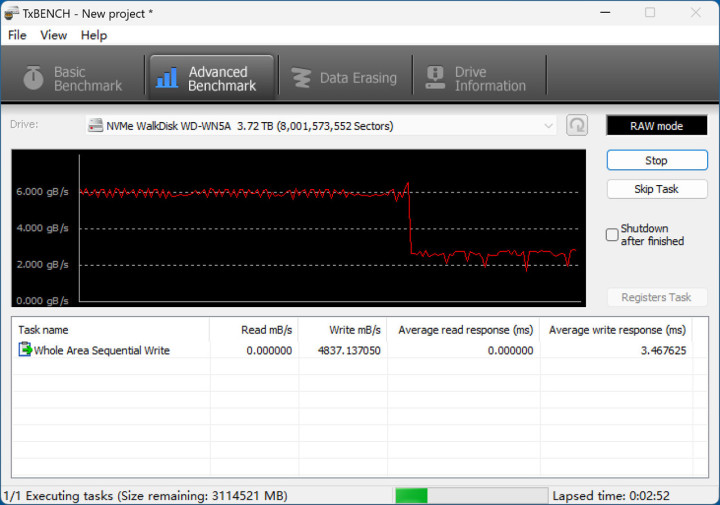The width and height of the screenshot is (720, 505).
Task: Click the Lapsed time status text
Action: pos(611,496)
